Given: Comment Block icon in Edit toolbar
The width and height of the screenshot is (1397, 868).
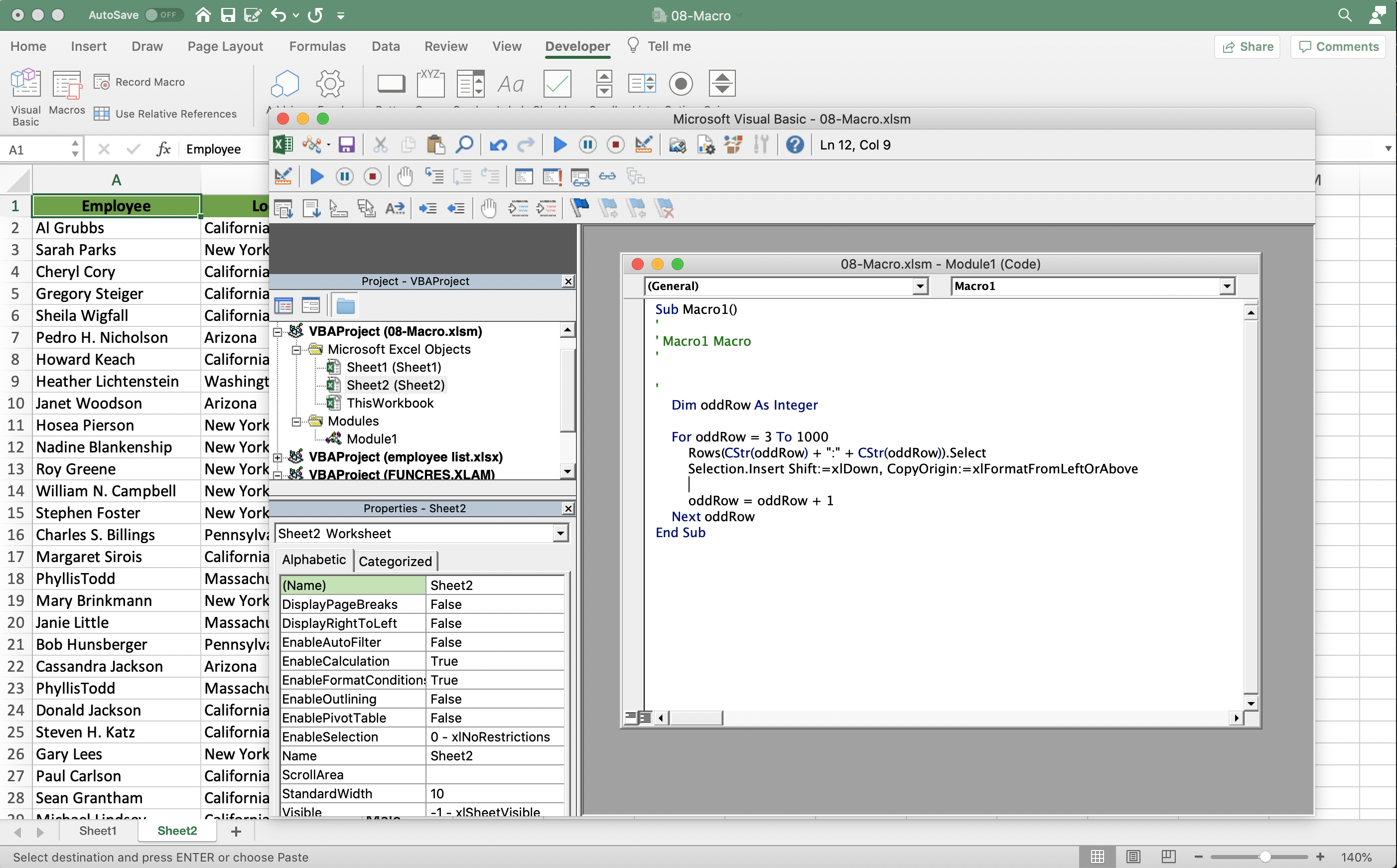Looking at the screenshot, I should (518, 208).
